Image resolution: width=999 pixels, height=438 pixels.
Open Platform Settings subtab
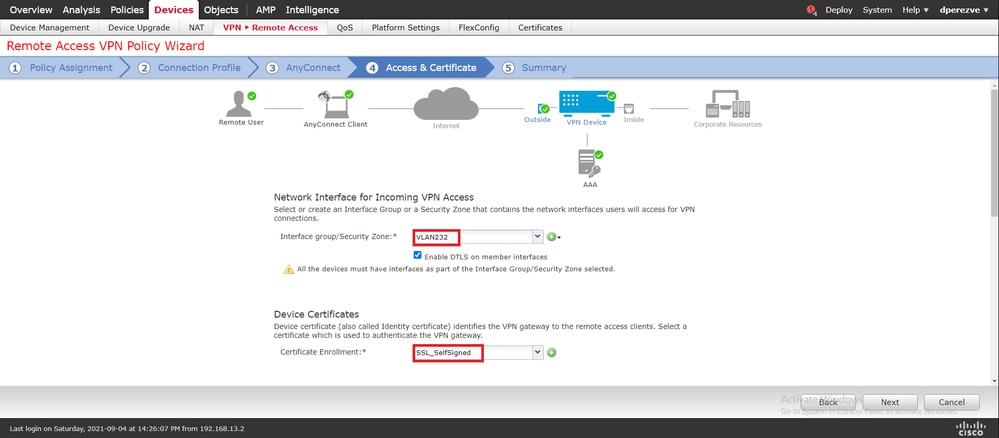pos(406,27)
